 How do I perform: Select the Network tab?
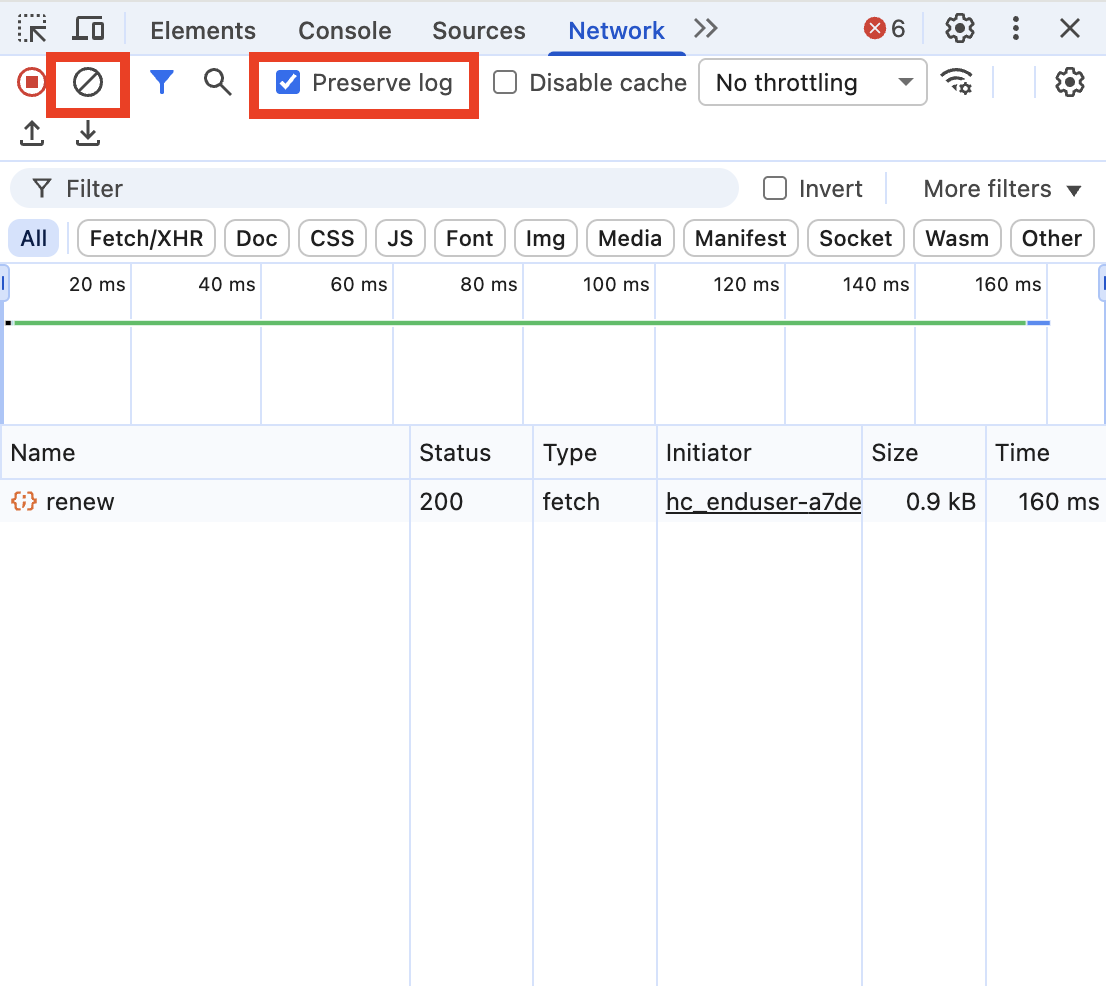pyautogui.click(x=616, y=30)
